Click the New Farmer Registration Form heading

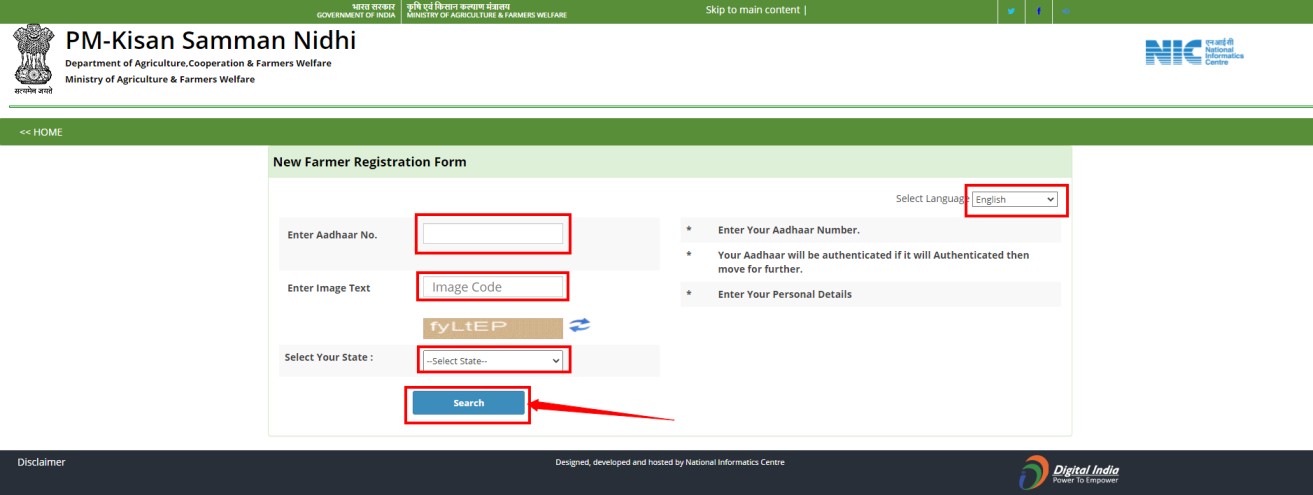[370, 162]
